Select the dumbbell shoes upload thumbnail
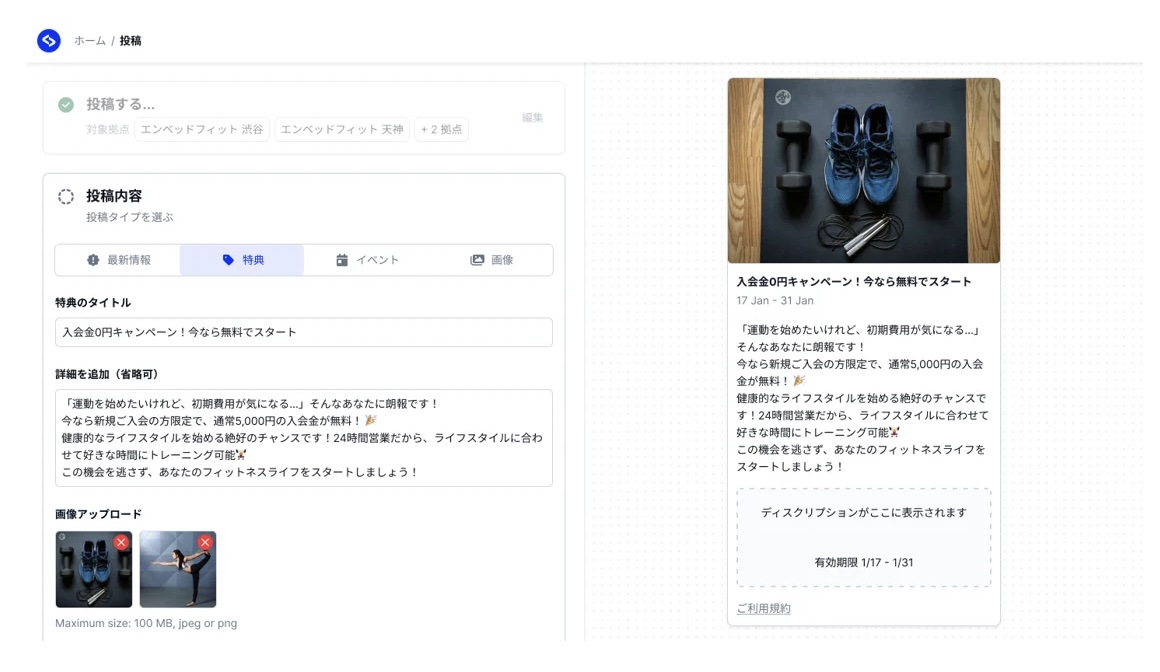1160x672 pixels. [x=90, y=574]
